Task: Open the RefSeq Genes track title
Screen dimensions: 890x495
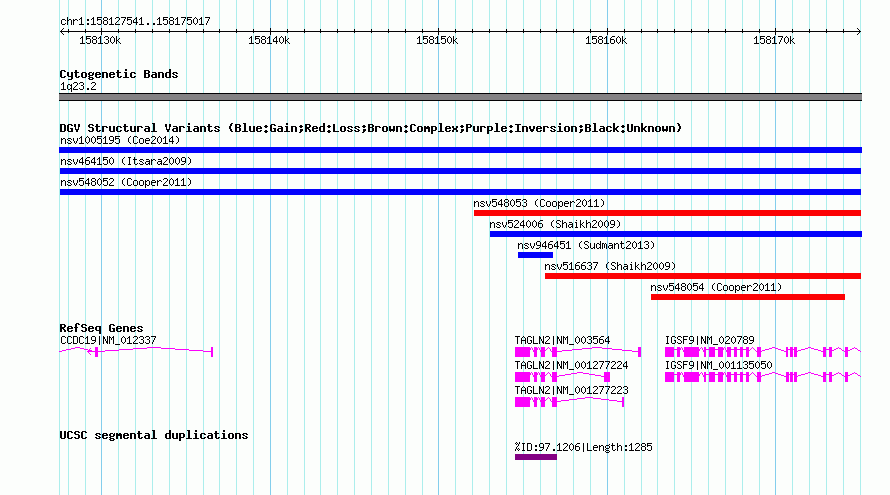Action: [x=101, y=328]
